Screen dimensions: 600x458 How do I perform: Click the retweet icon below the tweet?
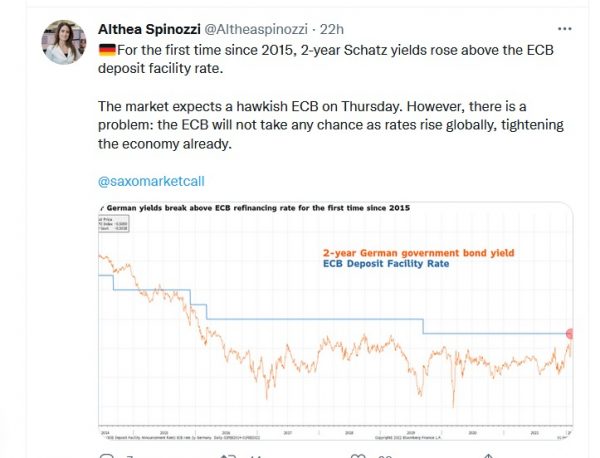click(x=228, y=456)
